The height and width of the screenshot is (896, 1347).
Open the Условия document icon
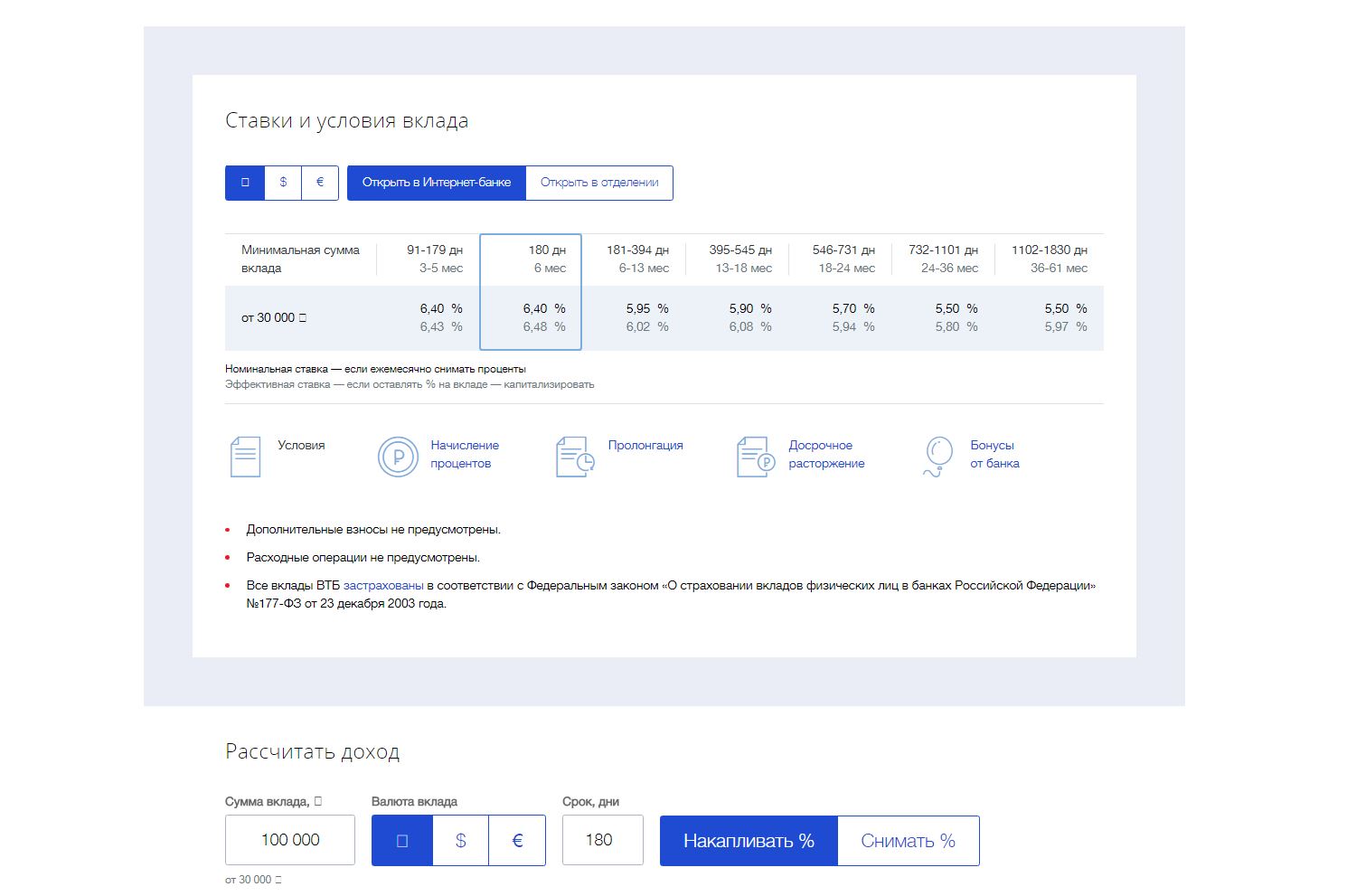244,455
